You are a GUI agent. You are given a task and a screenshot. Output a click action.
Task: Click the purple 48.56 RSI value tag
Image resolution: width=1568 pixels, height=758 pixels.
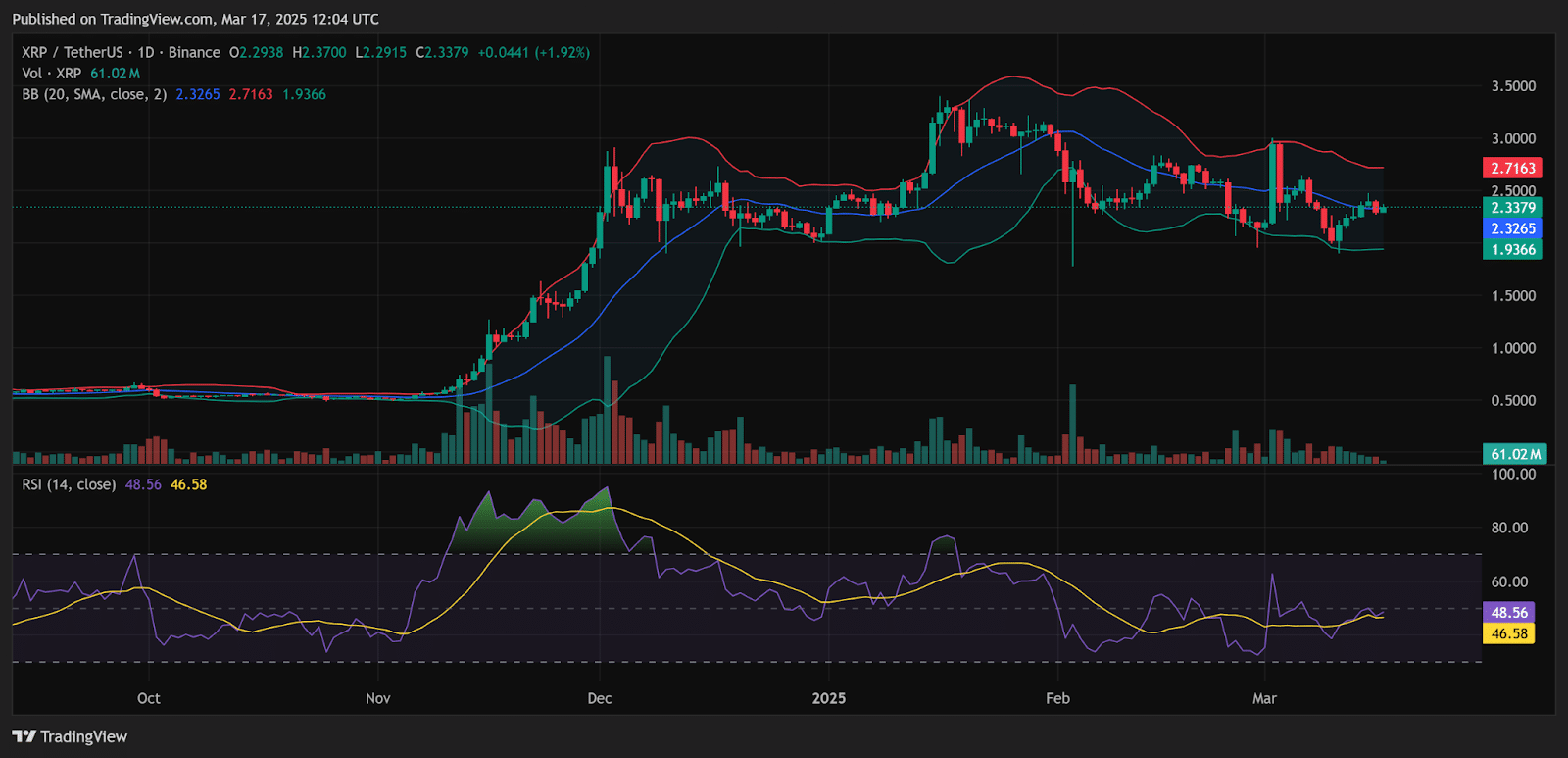tap(1509, 612)
